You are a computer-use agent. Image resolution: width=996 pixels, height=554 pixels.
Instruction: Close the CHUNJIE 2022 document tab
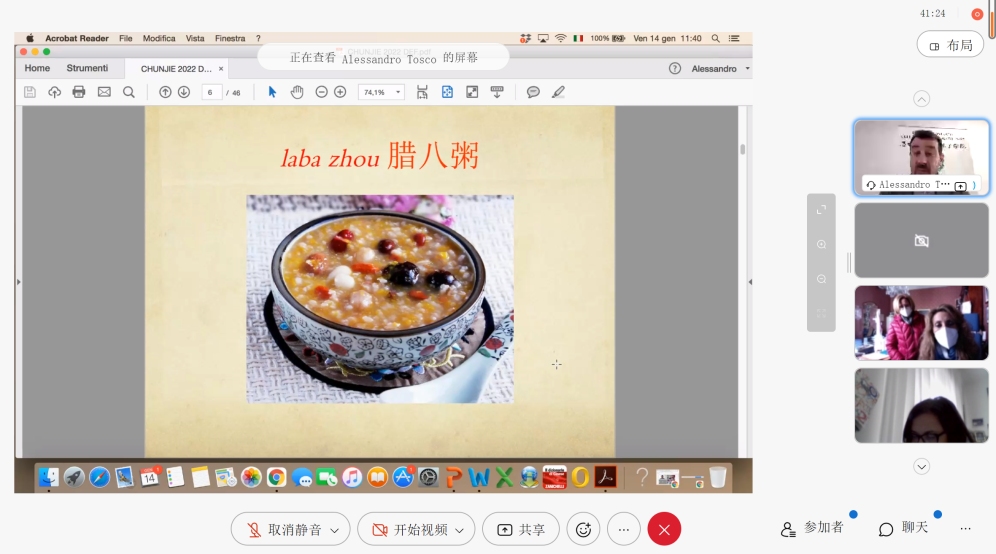[221, 69]
